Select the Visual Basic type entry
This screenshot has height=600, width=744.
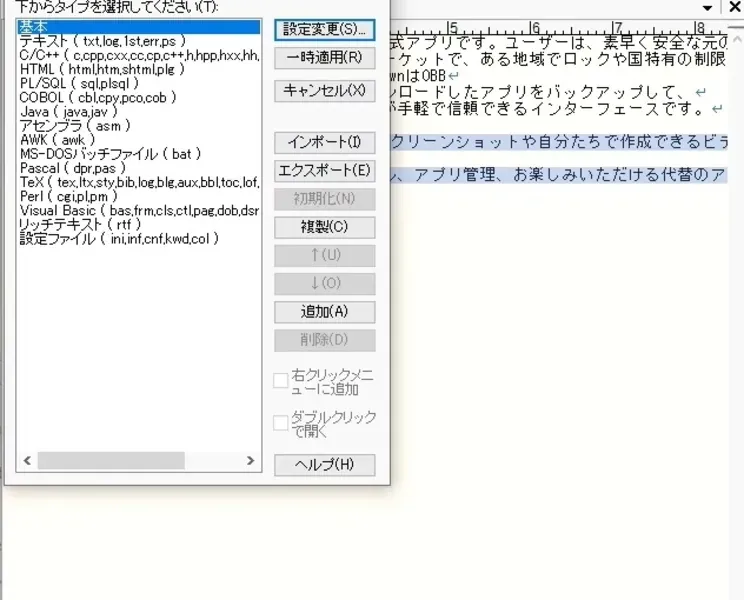point(139,211)
